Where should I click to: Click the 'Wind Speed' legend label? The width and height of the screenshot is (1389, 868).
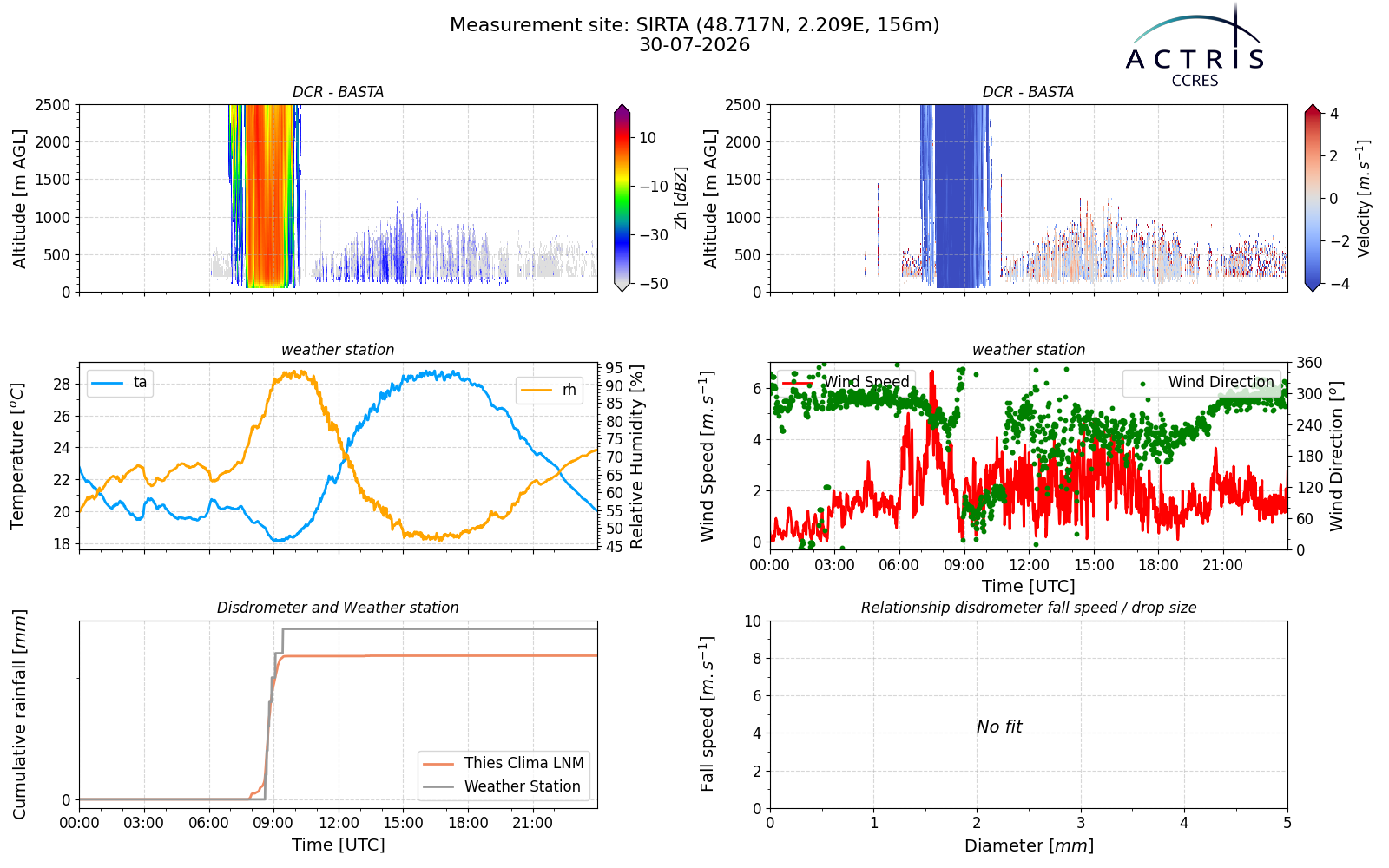click(866, 382)
